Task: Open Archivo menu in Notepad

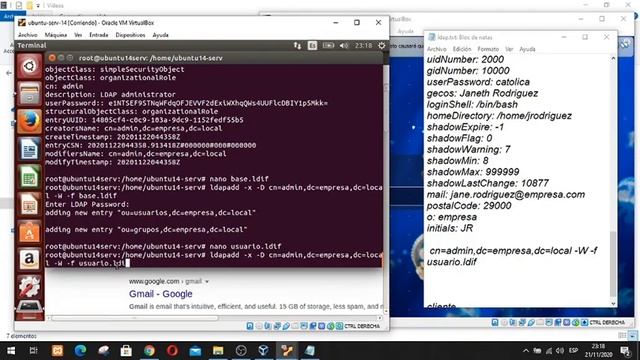Action: tap(436, 49)
